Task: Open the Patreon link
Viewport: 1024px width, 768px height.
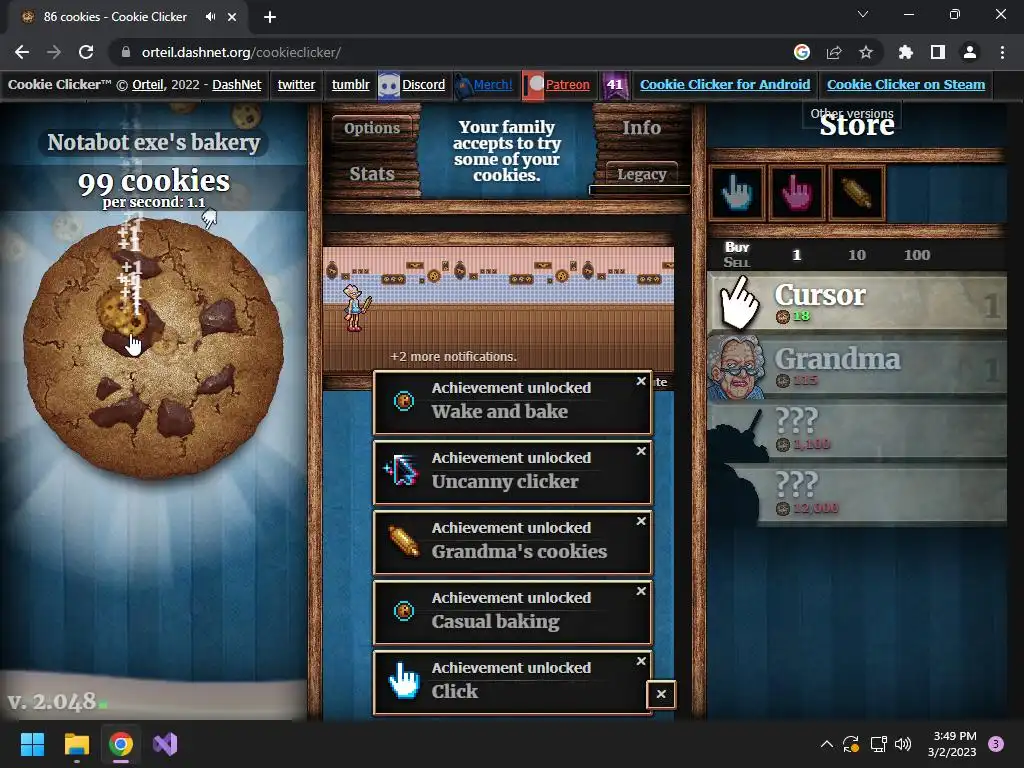Action: coord(568,84)
